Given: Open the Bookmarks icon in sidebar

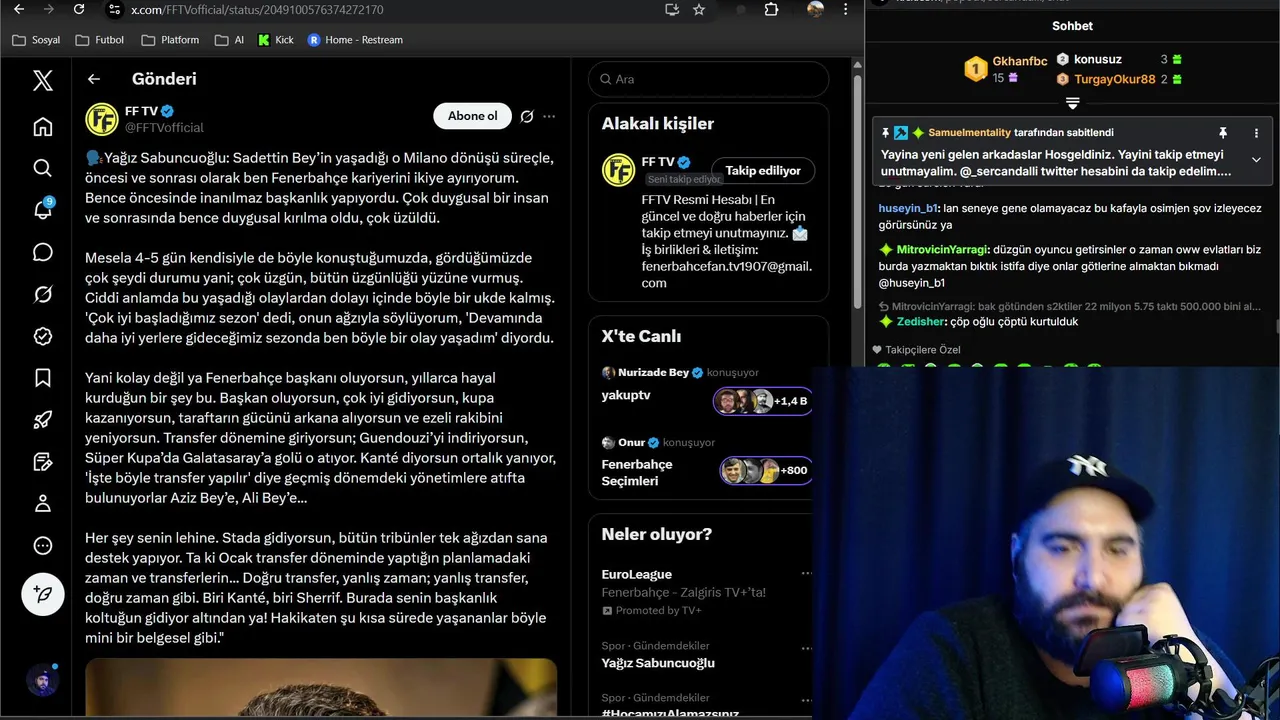Looking at the screenshot, I should click(42, 378).
